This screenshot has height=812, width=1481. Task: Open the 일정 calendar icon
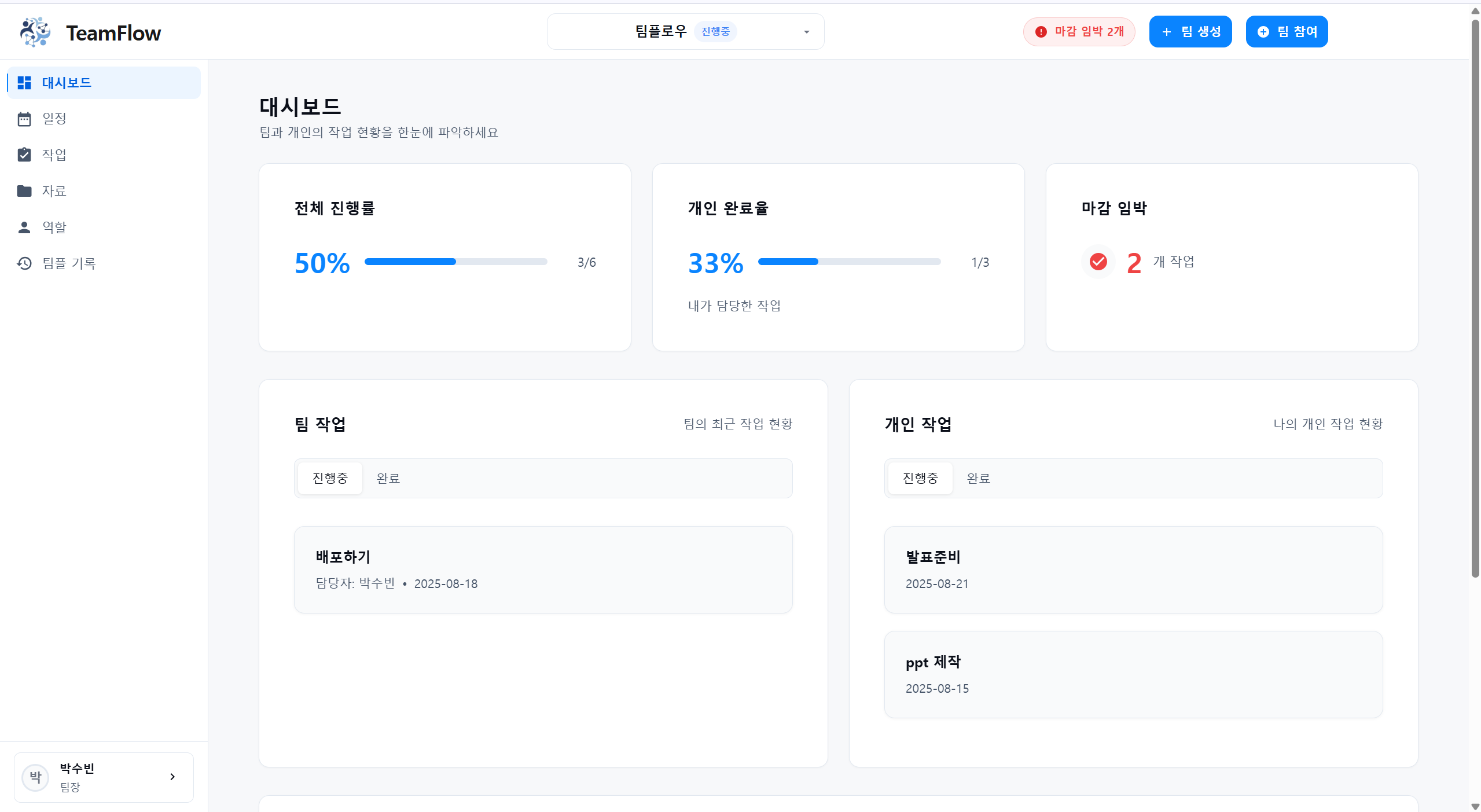24,119
